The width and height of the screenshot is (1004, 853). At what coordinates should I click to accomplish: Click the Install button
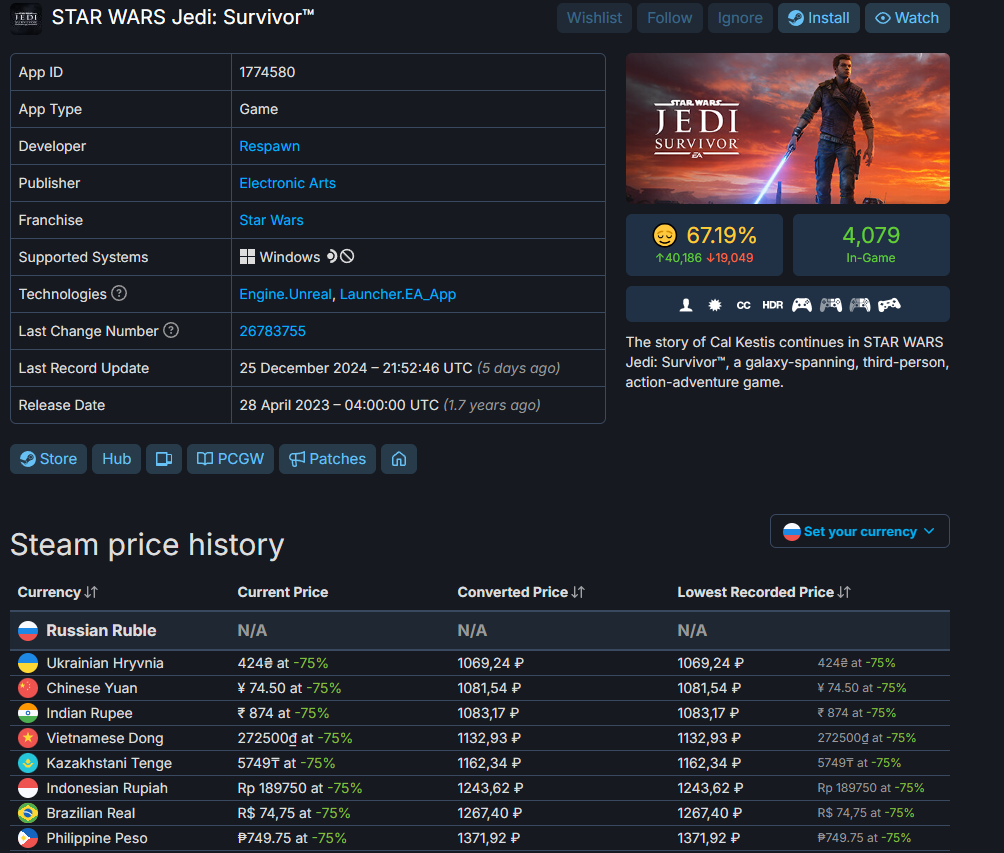tap(818, 18)
